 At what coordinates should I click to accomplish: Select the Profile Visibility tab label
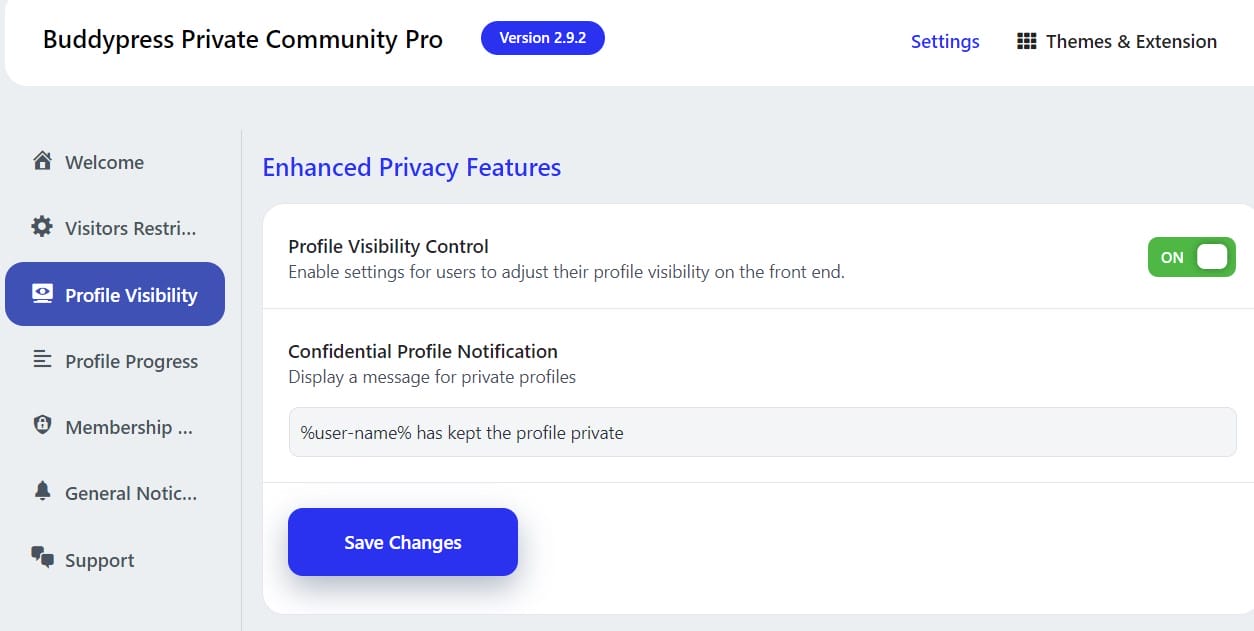[x=131, y=295]
